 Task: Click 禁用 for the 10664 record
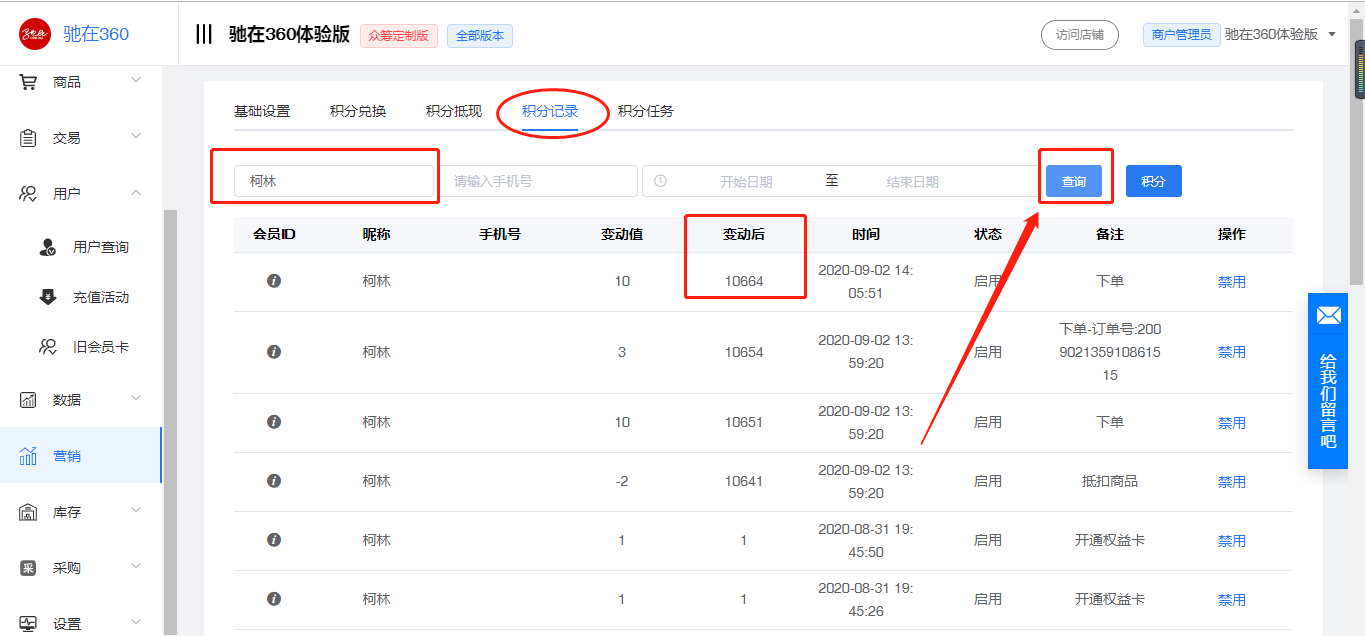click(1232, 282)
